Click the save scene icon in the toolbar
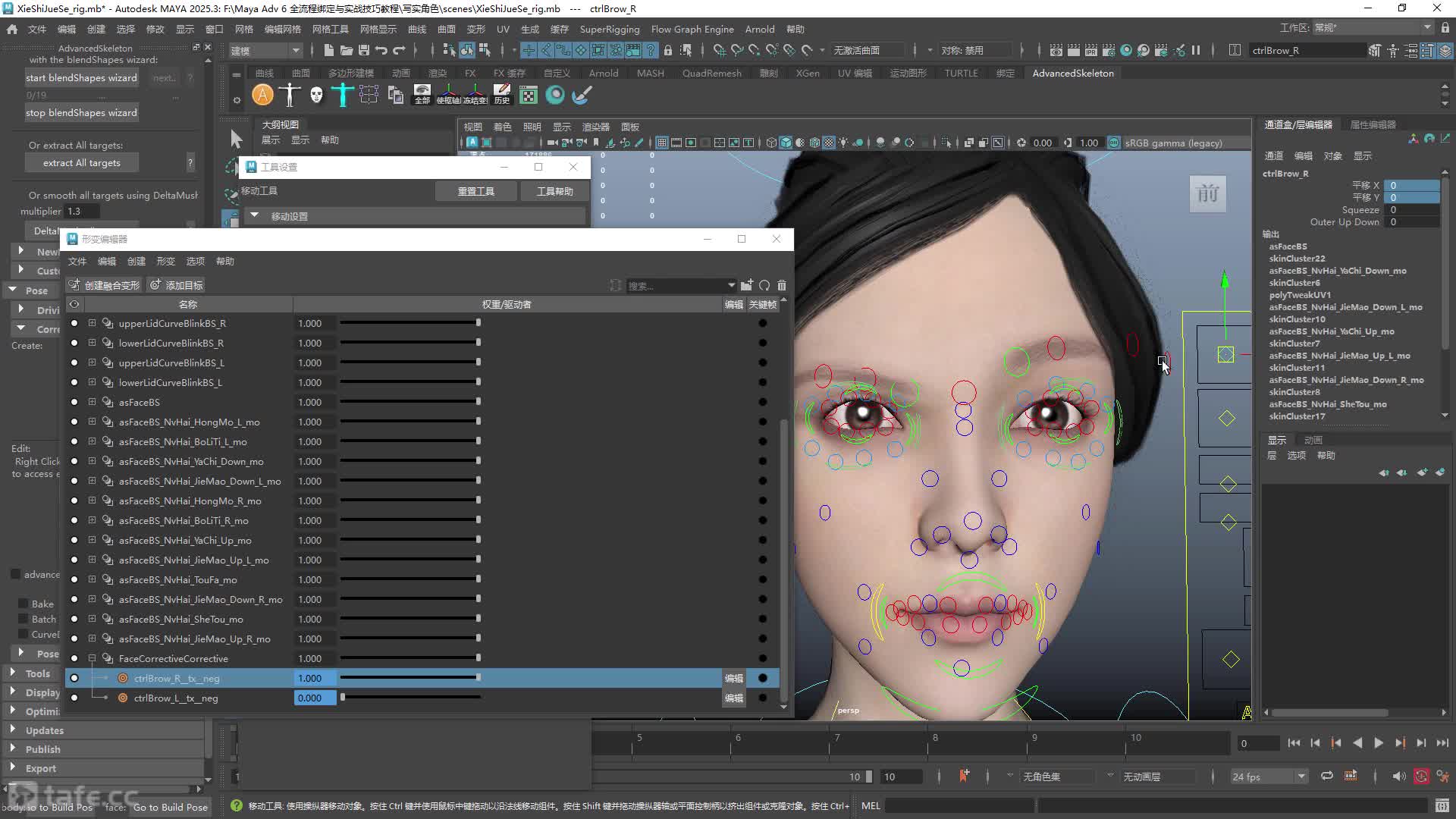 pos(364,50)
